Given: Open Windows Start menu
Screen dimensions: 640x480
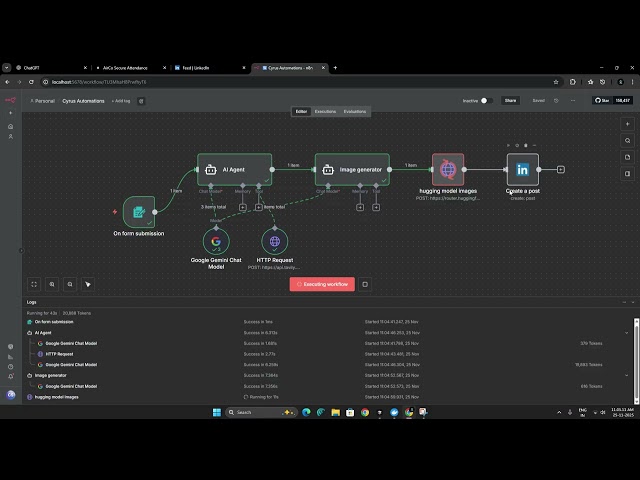Looking at the screenshot, I should (x=217, y=412).
